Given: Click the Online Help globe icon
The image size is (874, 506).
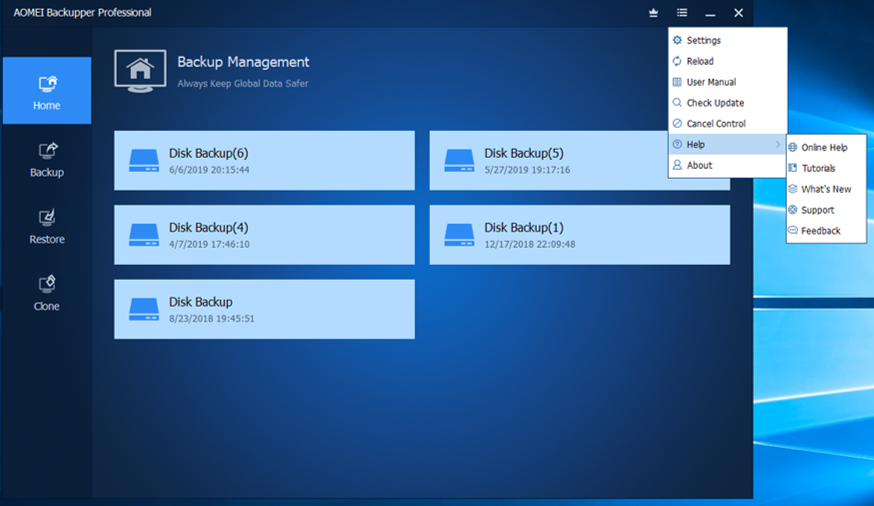Looking at the screenshot, I should coord(793,148).
